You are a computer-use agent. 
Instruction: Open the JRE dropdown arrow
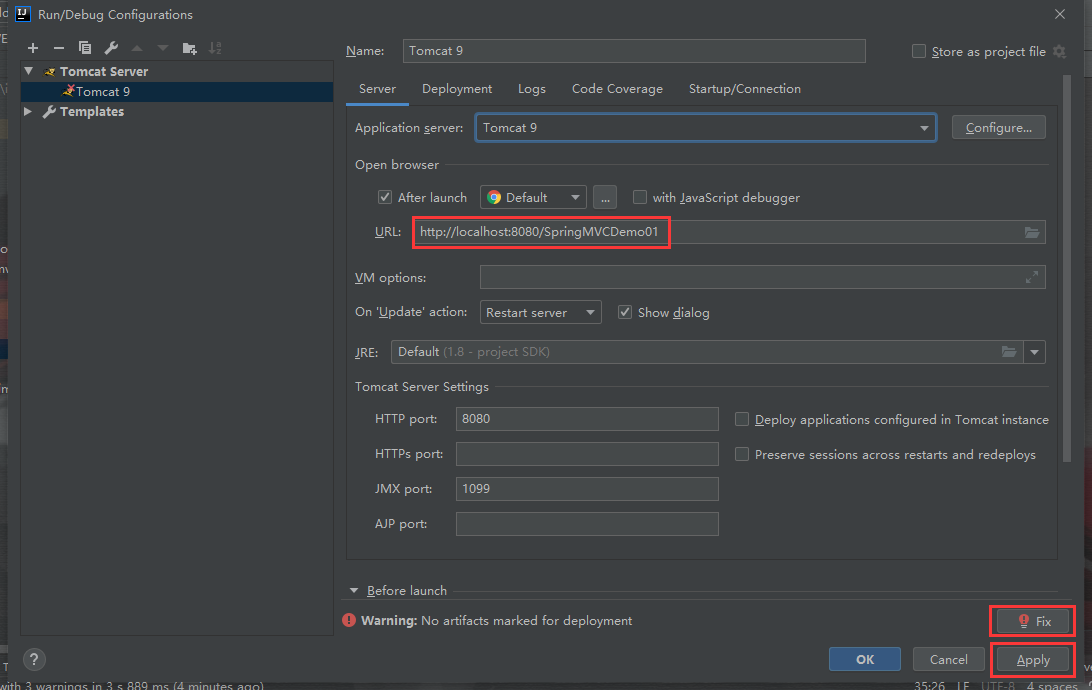coord(1034,352)
